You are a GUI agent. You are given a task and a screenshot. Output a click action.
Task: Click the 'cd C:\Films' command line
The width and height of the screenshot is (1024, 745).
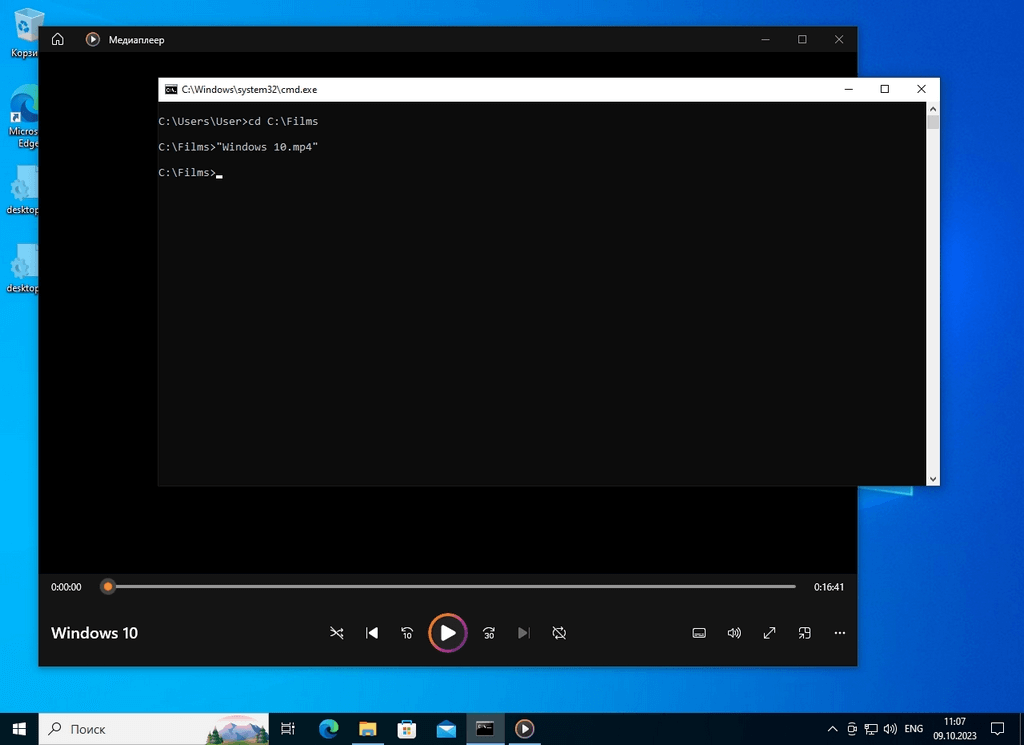click(x=283, y=121)
